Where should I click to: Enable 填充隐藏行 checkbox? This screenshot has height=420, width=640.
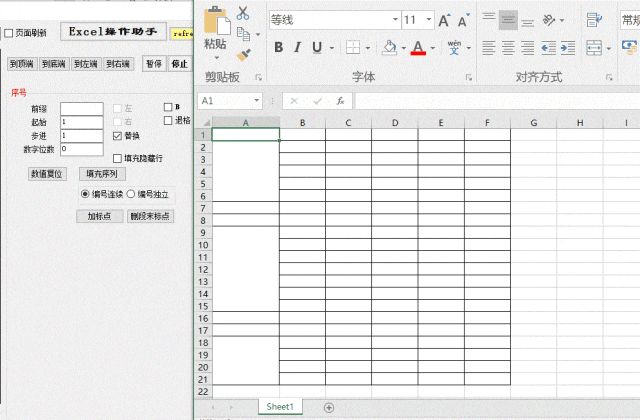[118, 158]
